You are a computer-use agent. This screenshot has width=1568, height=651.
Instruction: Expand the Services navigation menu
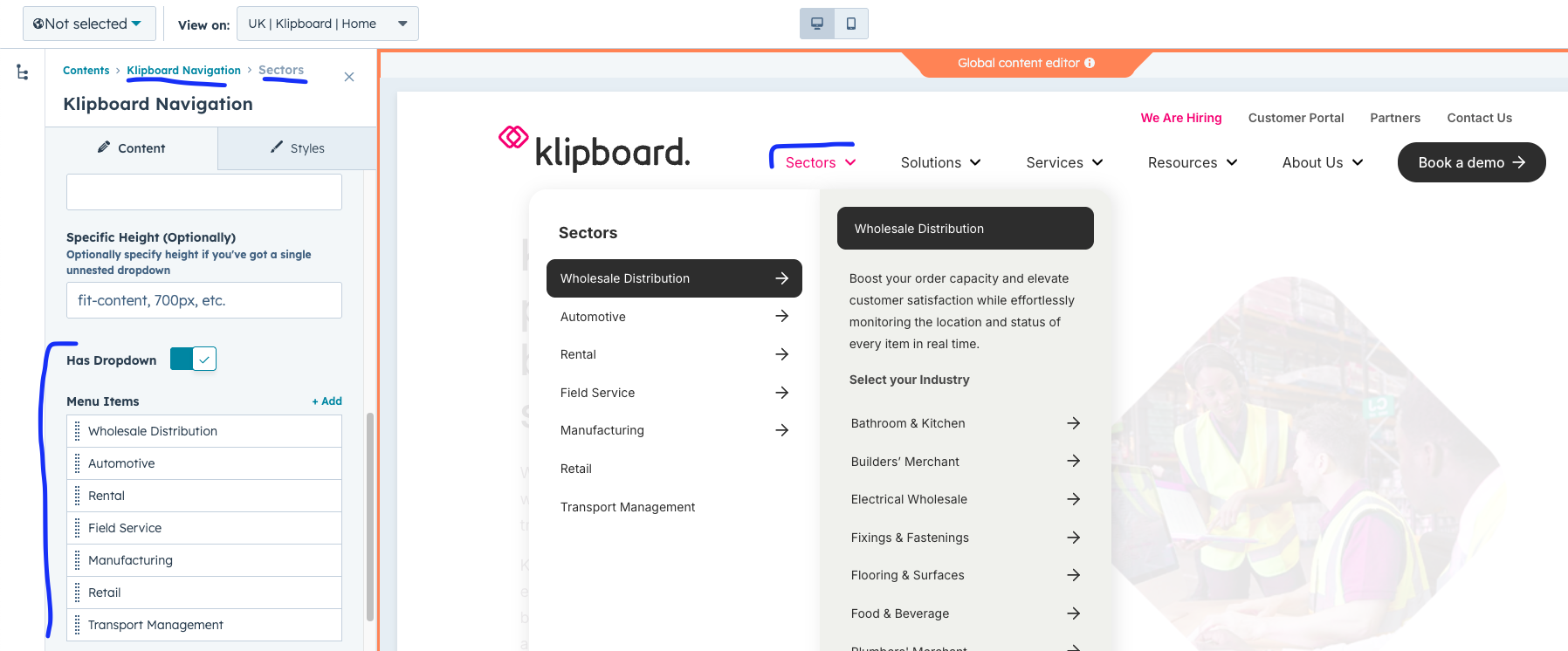[x=1064, y=162]
